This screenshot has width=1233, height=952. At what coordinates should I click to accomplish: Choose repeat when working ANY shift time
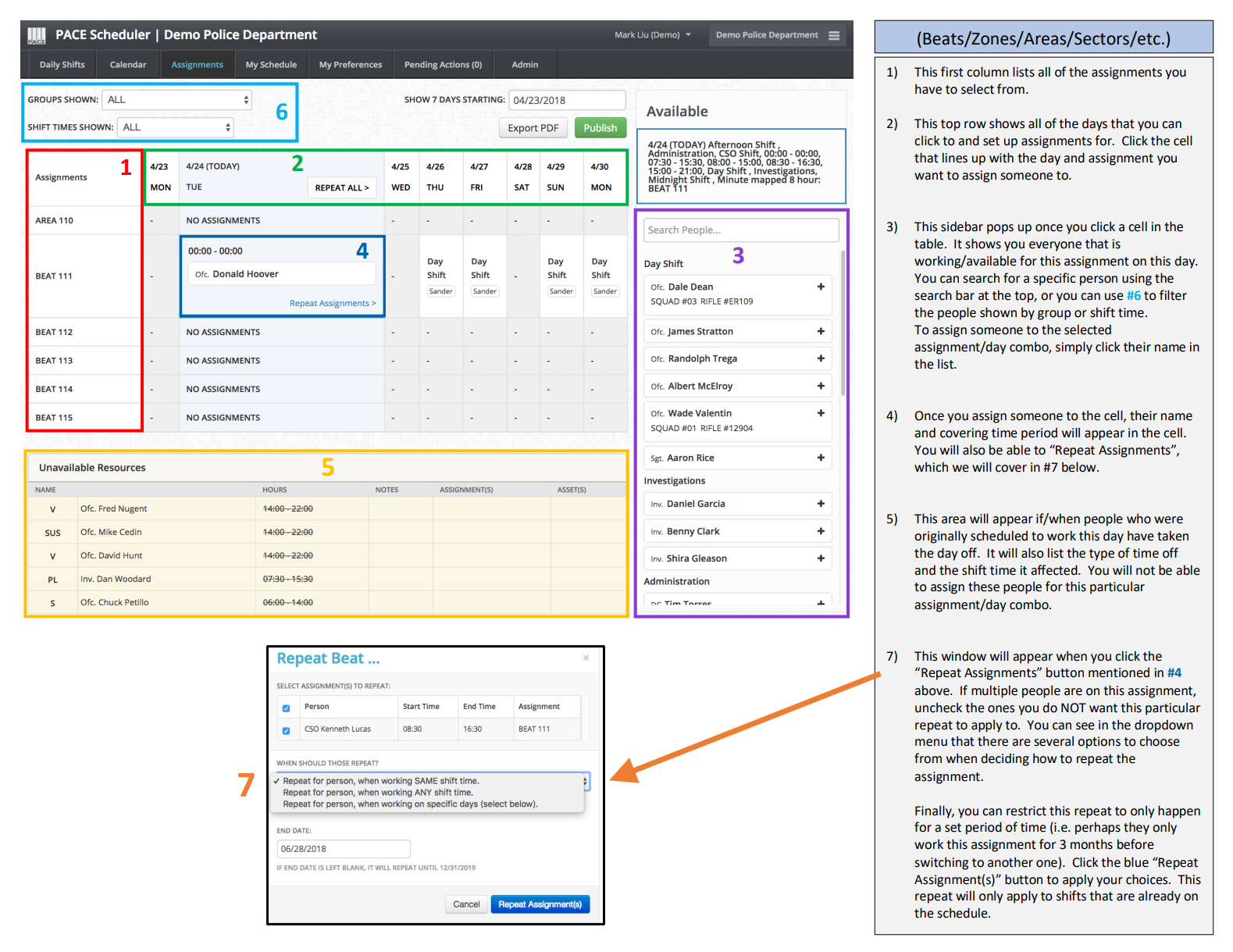point(378,793)
